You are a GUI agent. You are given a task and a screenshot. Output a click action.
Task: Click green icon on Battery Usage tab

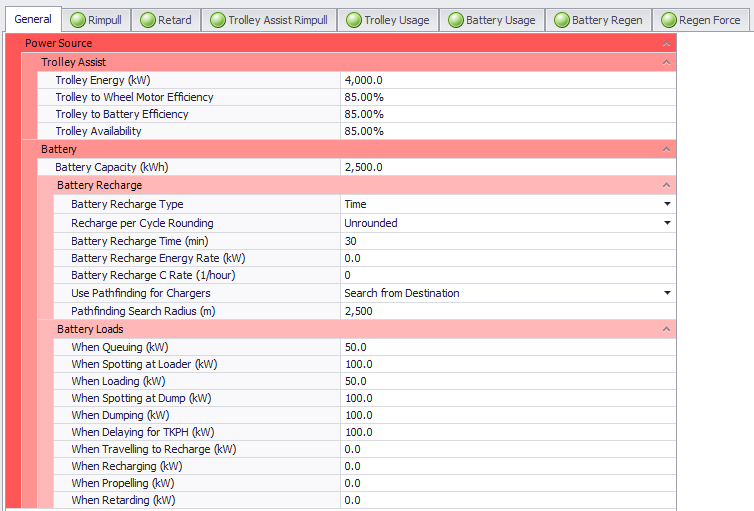pyautogui.click(x=455, y=20)
